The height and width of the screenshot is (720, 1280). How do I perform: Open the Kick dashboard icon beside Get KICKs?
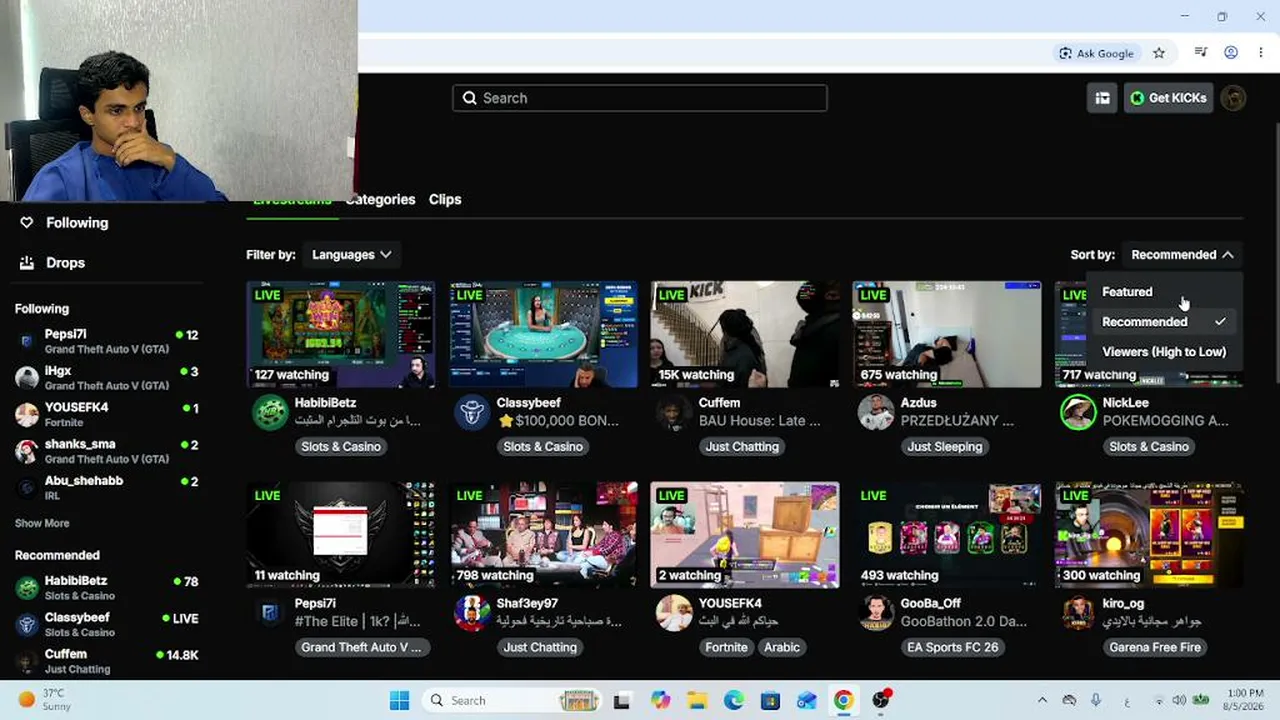[1102, 98]
